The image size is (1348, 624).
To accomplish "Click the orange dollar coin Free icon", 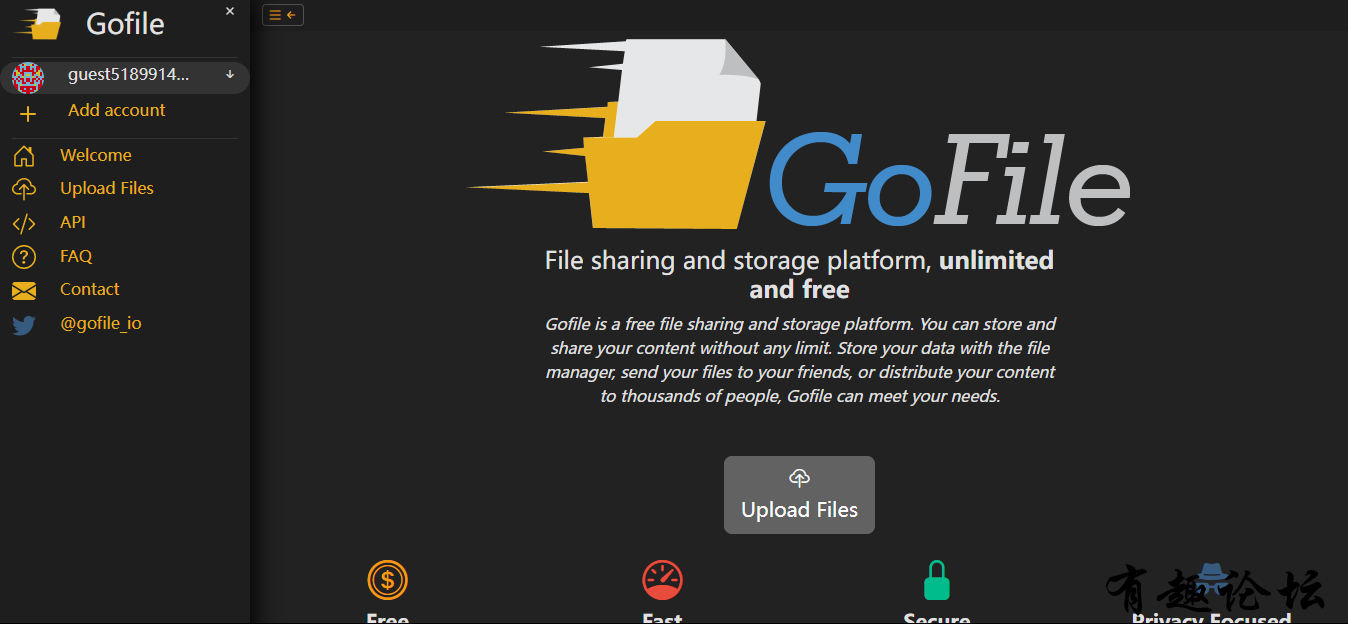I will point(388,579).
